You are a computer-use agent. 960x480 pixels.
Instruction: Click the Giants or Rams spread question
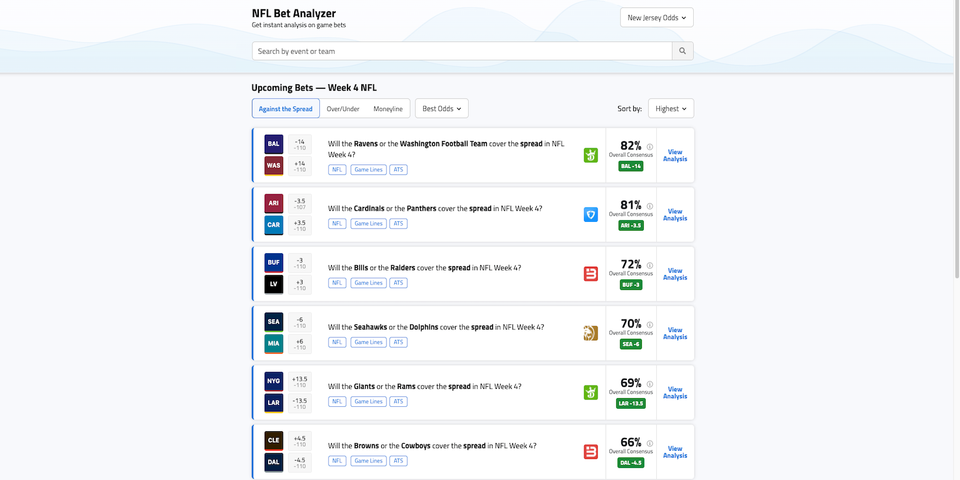coord(424,386)
